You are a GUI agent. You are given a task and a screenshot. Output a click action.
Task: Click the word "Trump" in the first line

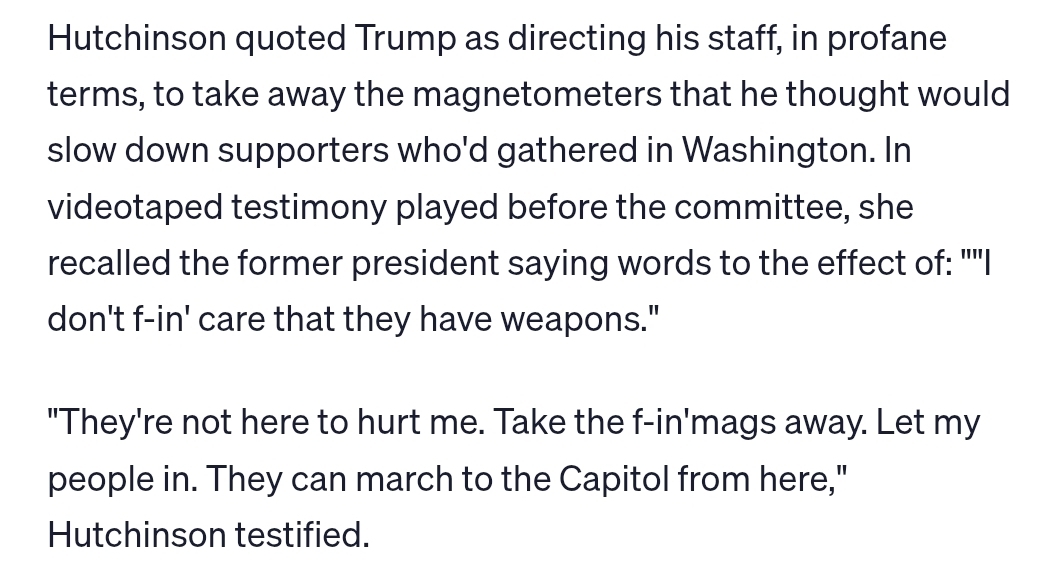click(x=404, y=38)
